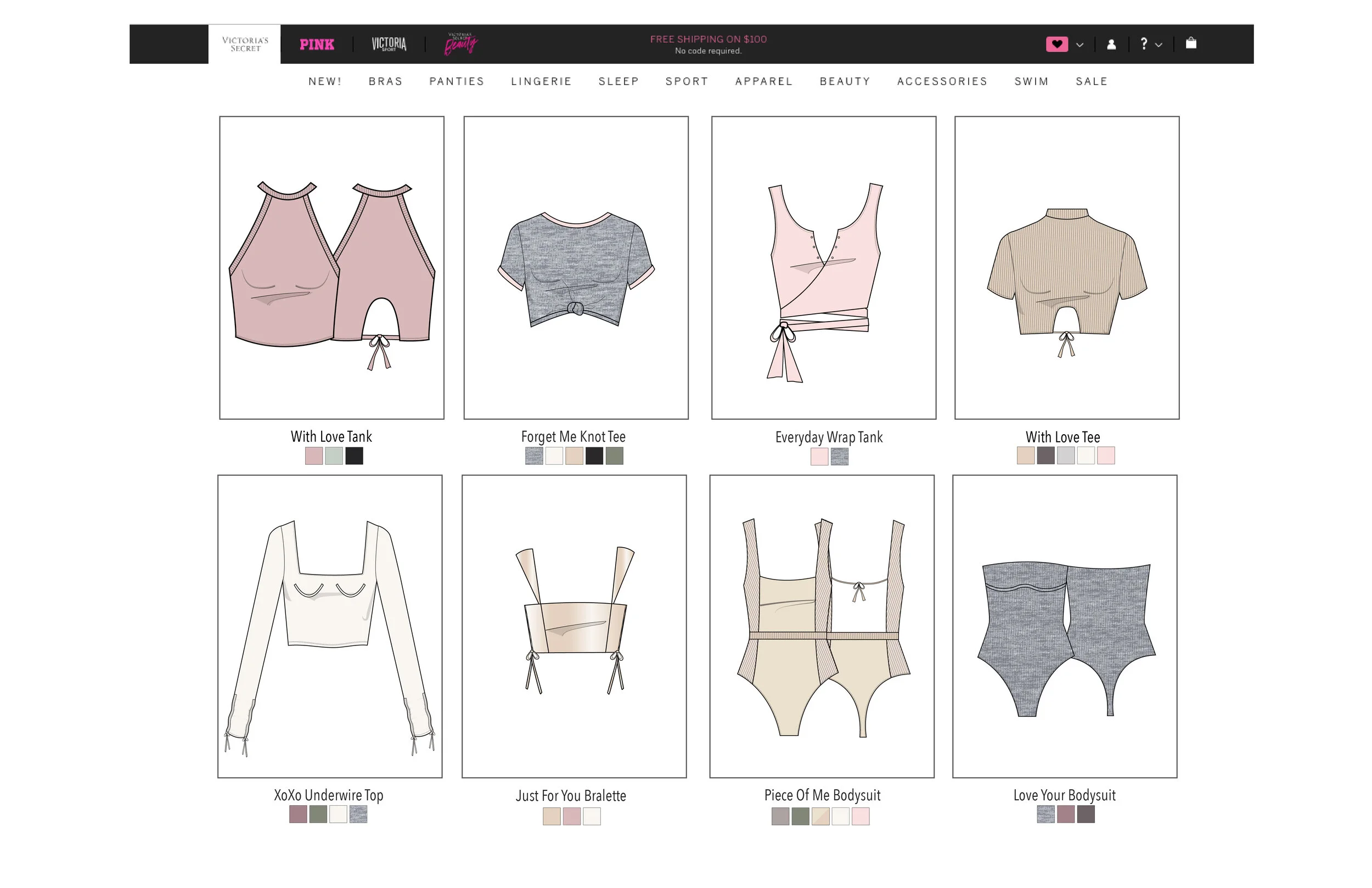Expand the chevron next to heart card
The height and width of the screenshot is (888, 1372).
pos(1079,44)
